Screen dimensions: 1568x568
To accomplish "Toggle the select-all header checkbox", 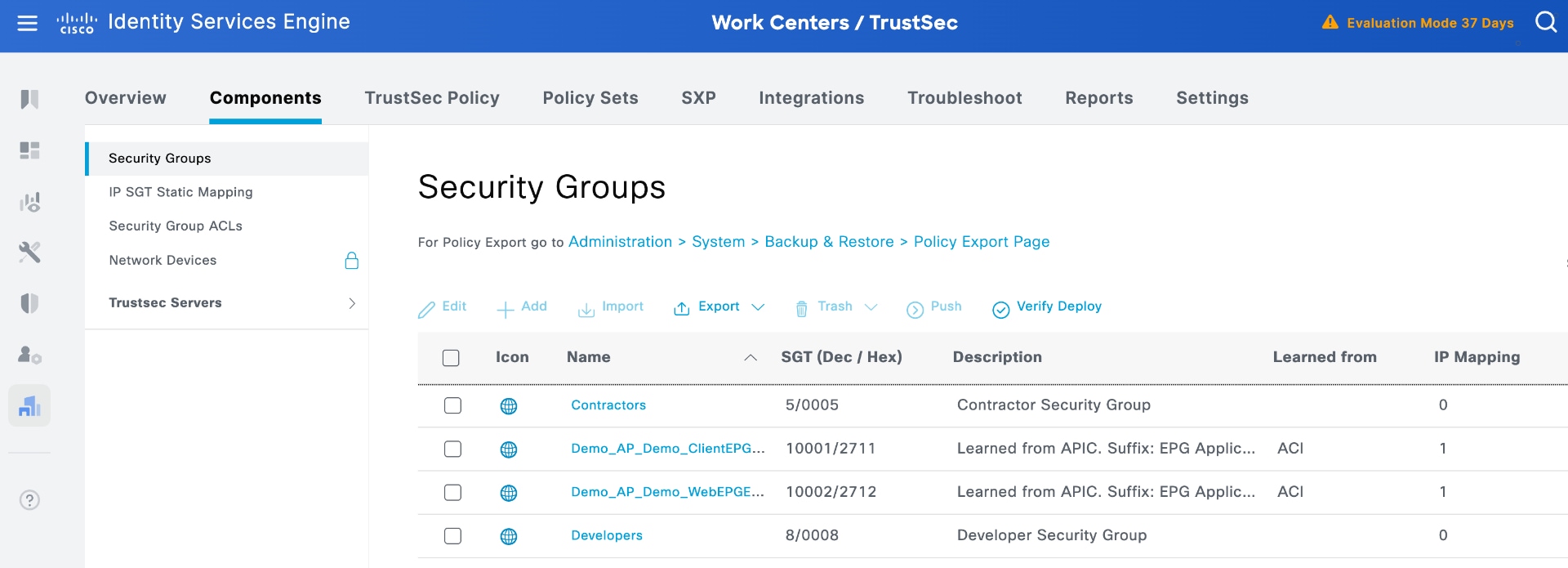I will 451,358.
